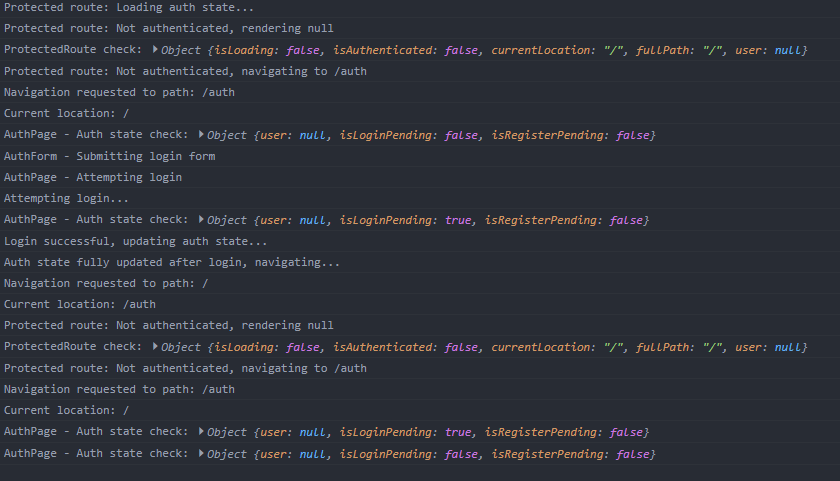Select 'Auth state fully updated after login' line
The width and height of the screenshot is (840, 481).
tap(172, 262)
